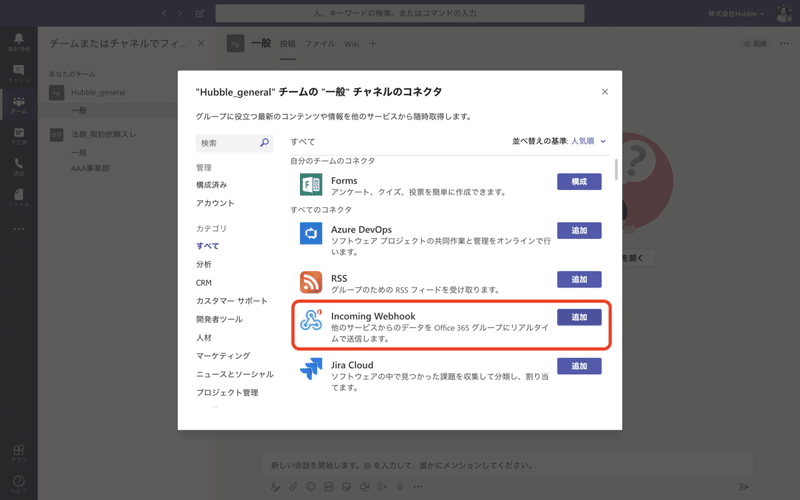800x500 pixels.
Task: Clear the team filter with X
Action: click(201, 43)
